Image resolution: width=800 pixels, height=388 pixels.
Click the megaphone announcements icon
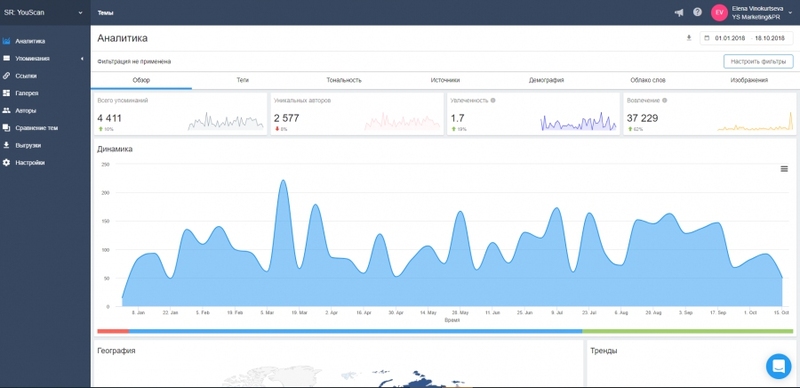[679, 12]
